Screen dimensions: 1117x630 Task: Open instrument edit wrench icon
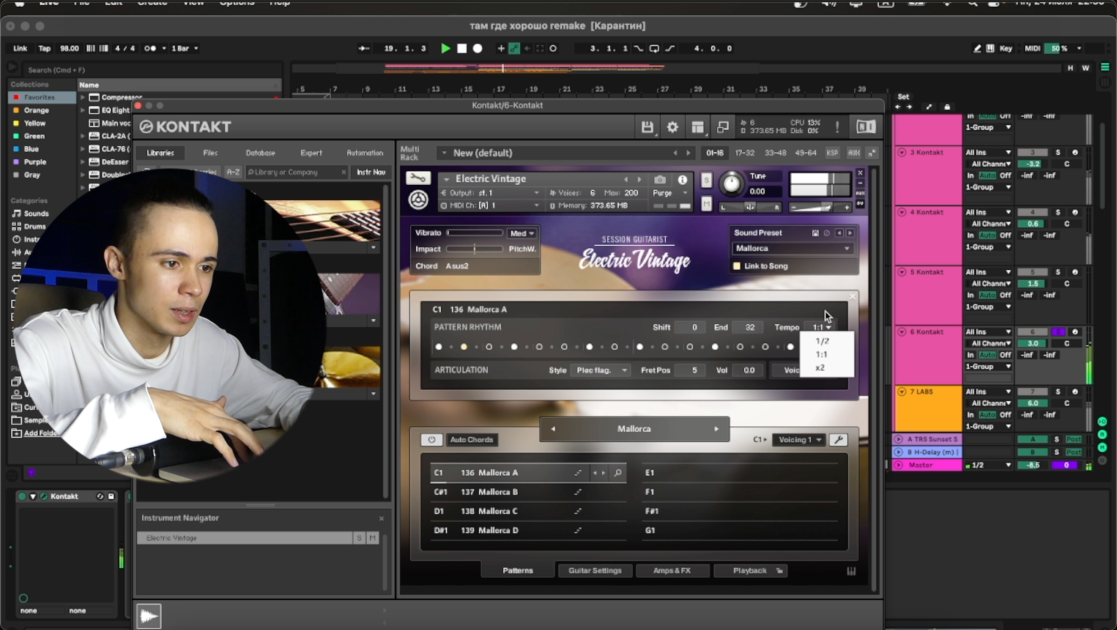(418, 178)
